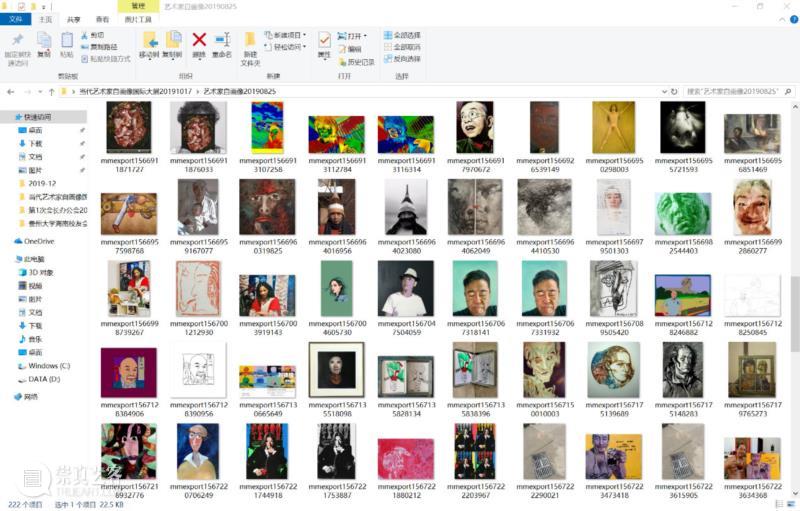Select thumbnail mmexport1566917970672 cartoon glasses face
The image size is (800, 511).
click(476, 137)
